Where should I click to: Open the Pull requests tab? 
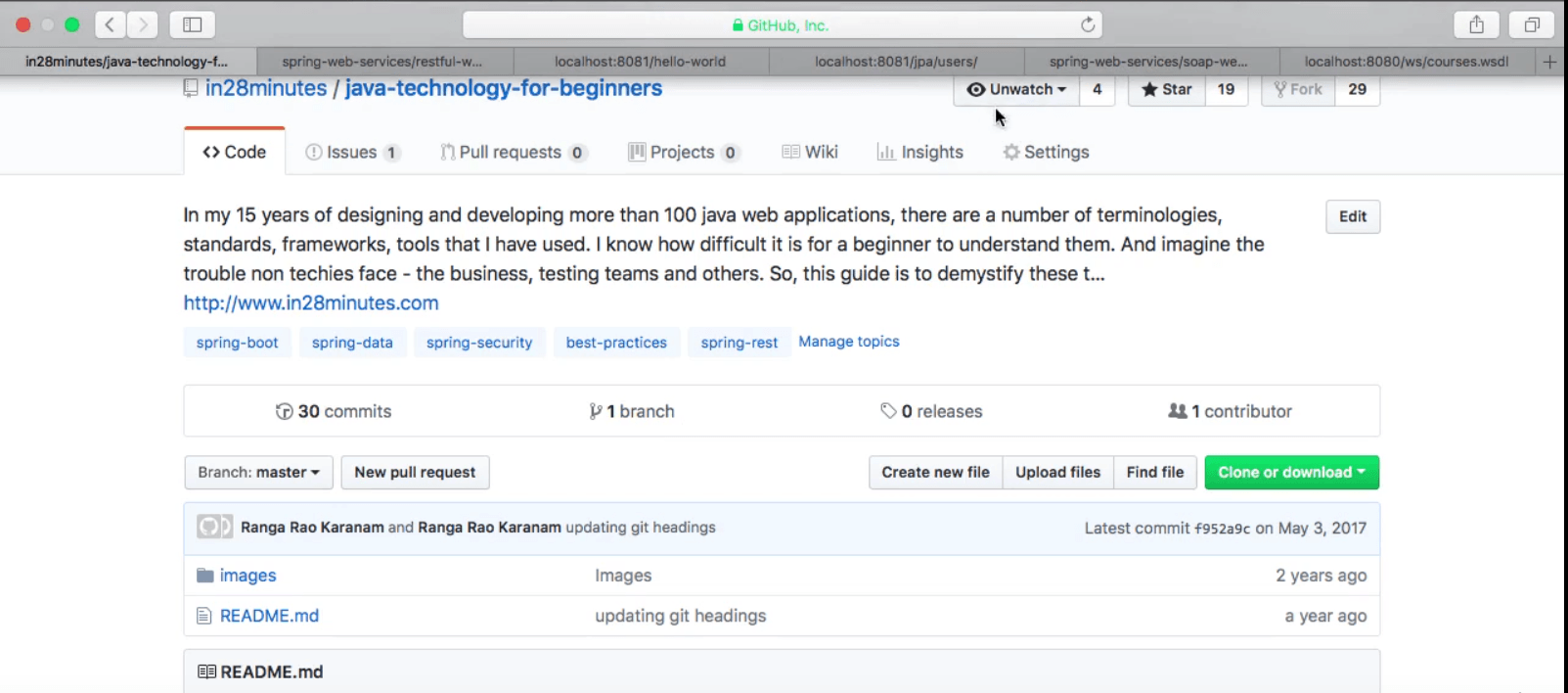[x=514, y=152]
